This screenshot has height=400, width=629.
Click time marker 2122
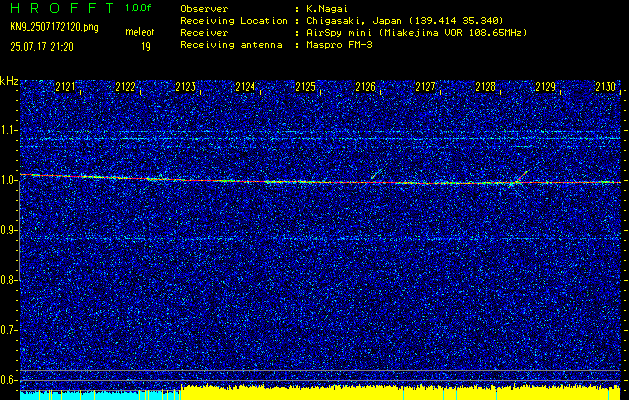tap(125, 87)
